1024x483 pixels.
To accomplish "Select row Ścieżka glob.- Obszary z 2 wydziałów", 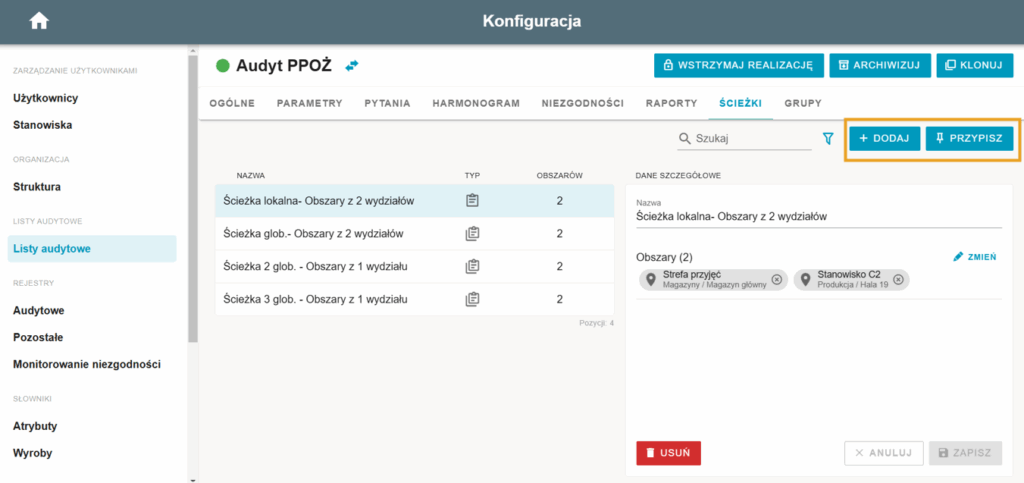I will pyautogui.click(x=415, y=234).
